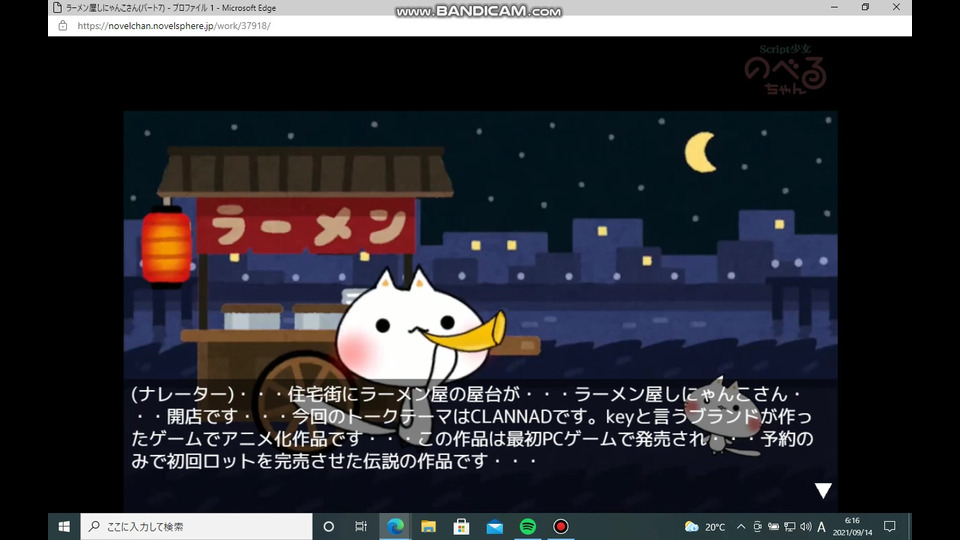
Task: Launch Microsoft Store from the taskbar
Action: pos(462,527)
